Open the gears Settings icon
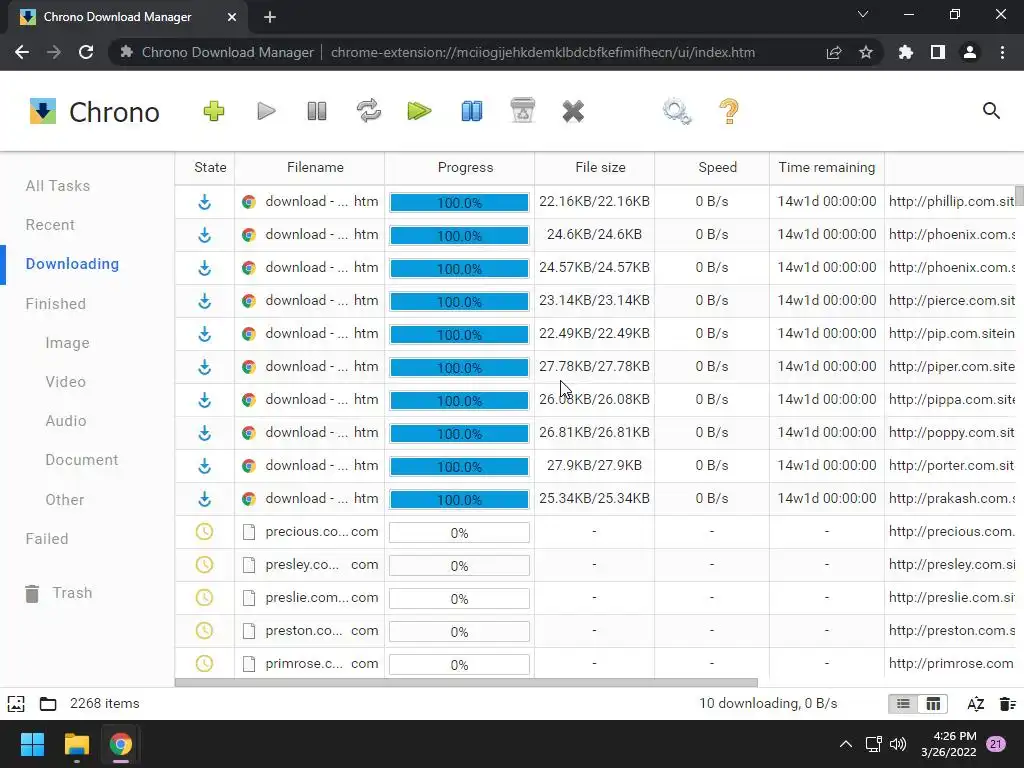The height and width of the screenshot is (768, 1024). [x=677, y=111]
